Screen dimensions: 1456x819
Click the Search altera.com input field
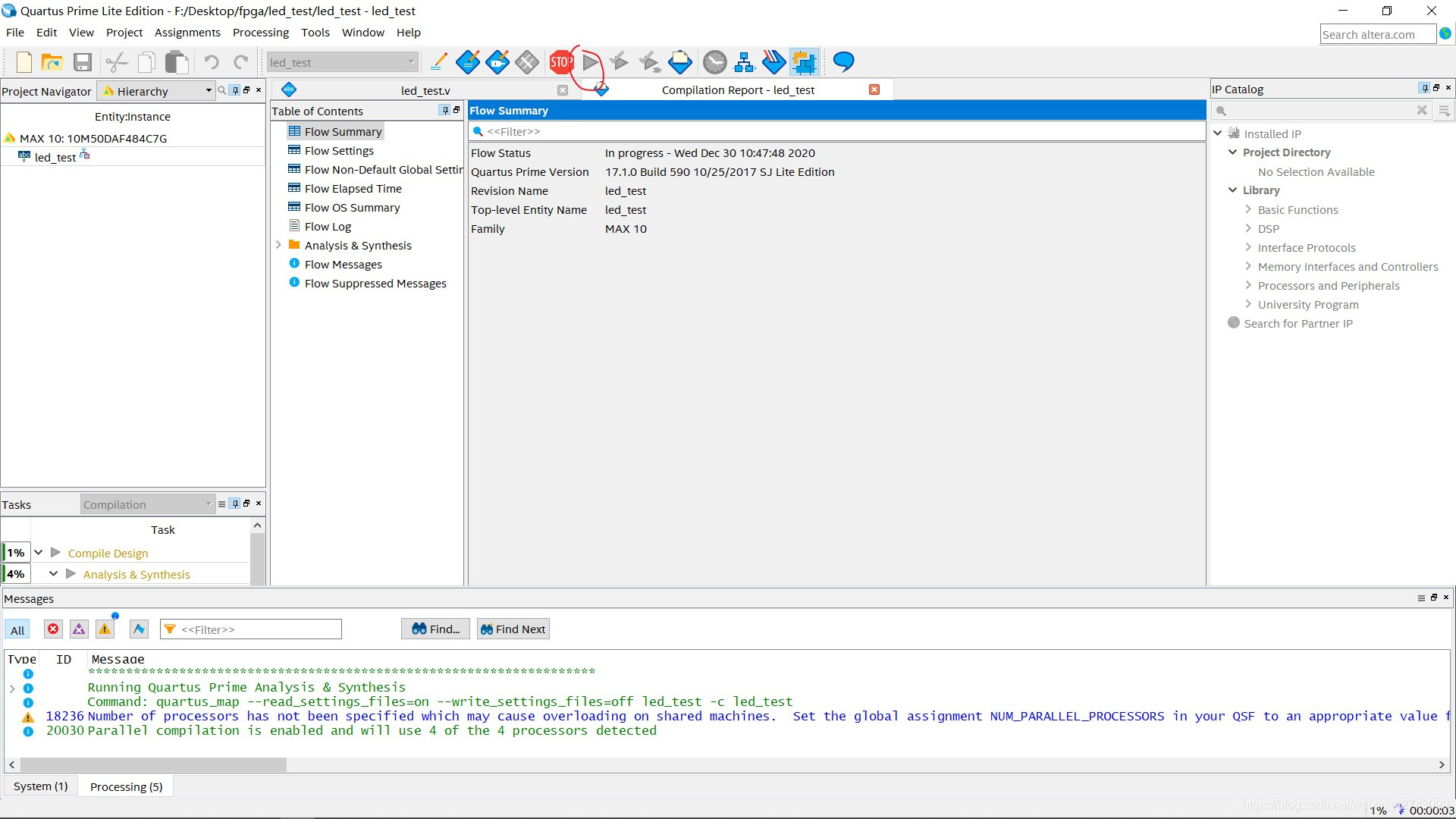[x=1377, y=35]
